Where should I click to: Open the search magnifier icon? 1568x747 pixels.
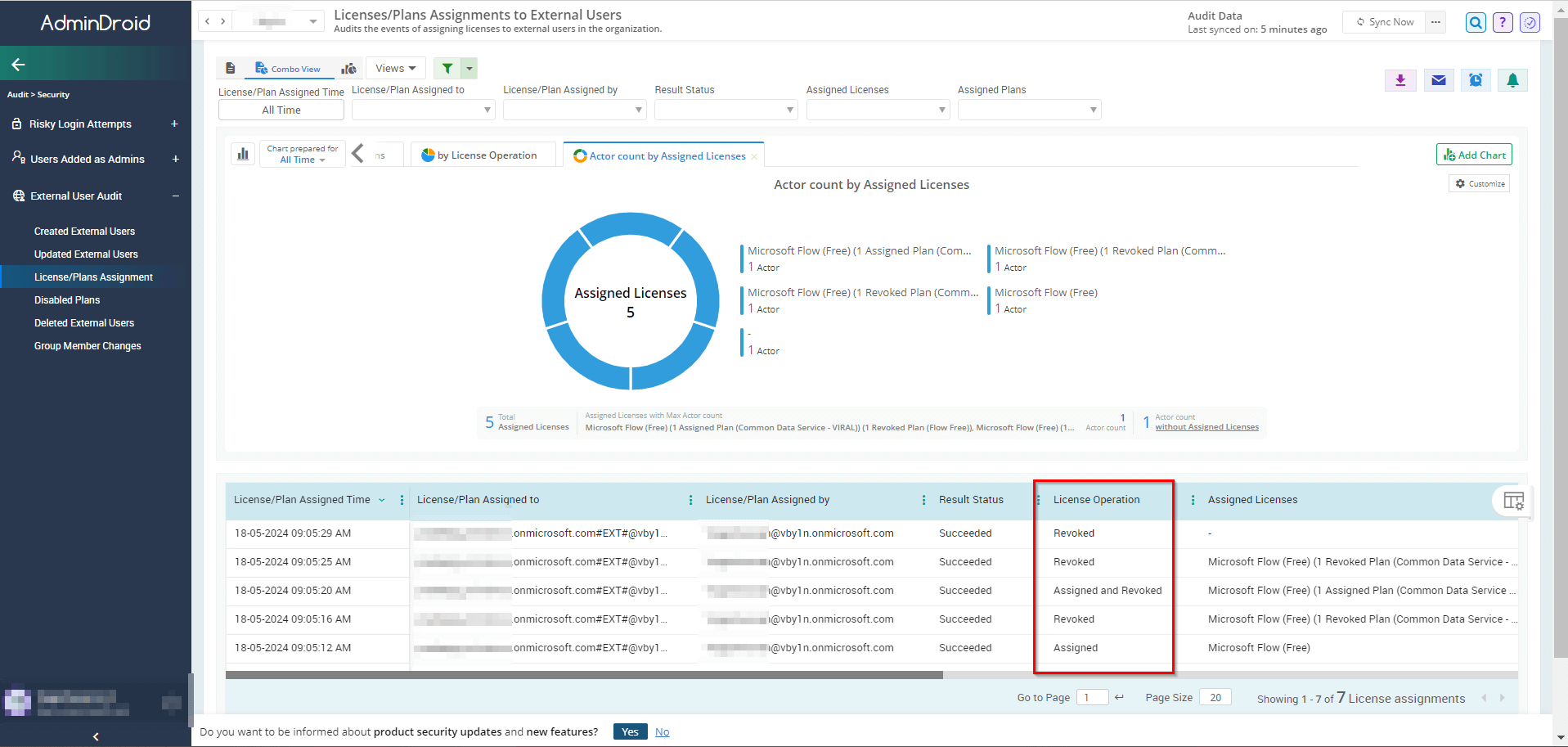tap(1476, 23)
